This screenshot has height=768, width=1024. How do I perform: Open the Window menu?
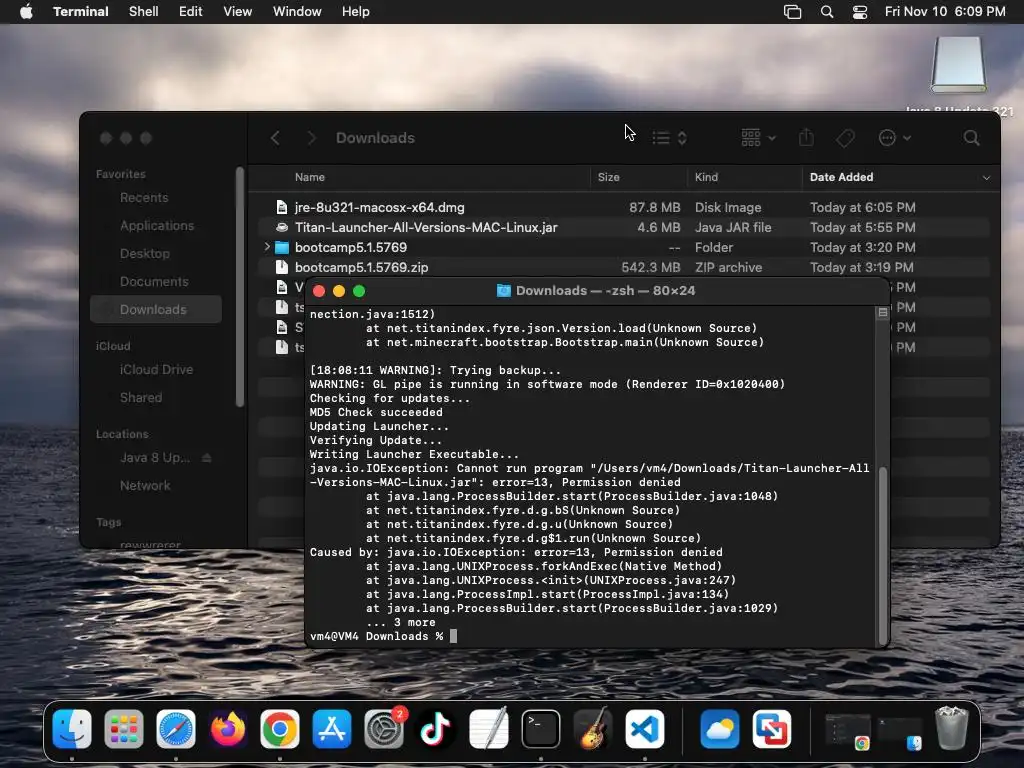point(296,11)
